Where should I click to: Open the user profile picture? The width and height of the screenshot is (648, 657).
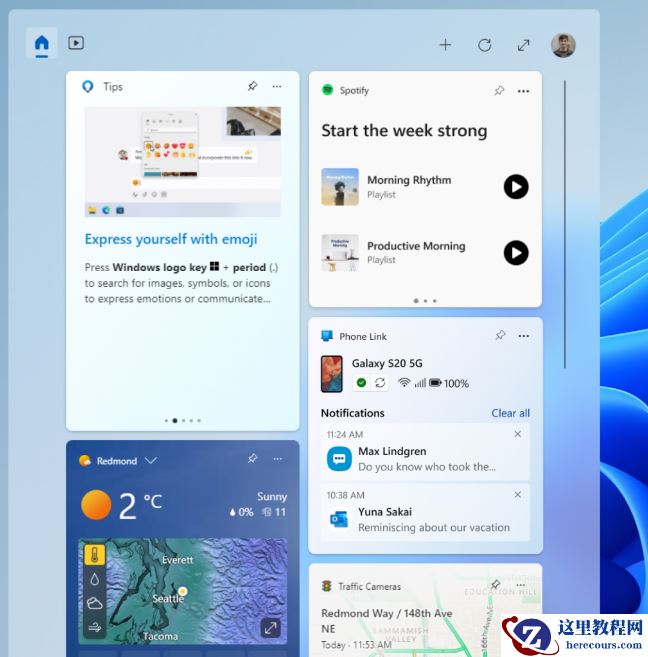(x=563, y=45)
